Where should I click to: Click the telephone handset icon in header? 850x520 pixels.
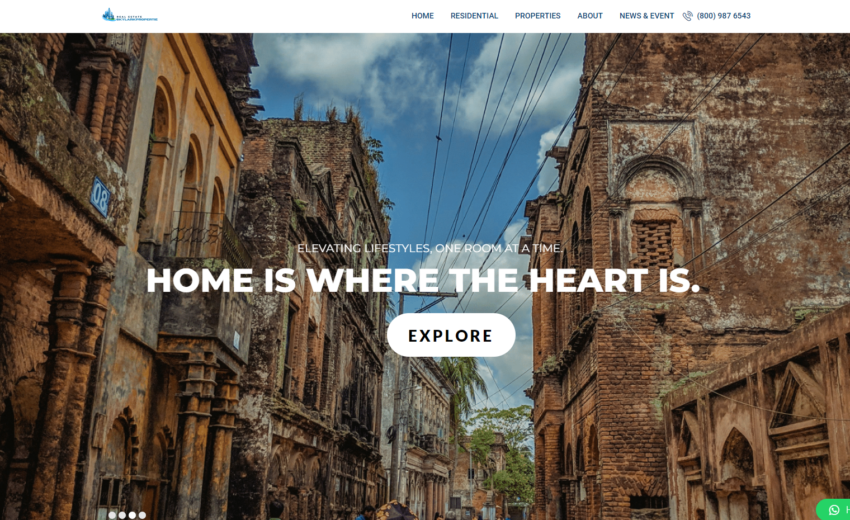point(687,16)
